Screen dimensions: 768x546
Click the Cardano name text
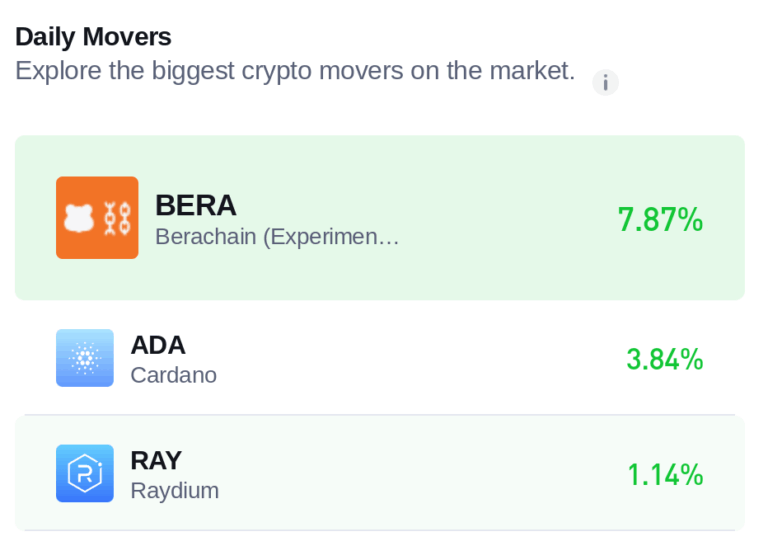click(x=174, y=376)
